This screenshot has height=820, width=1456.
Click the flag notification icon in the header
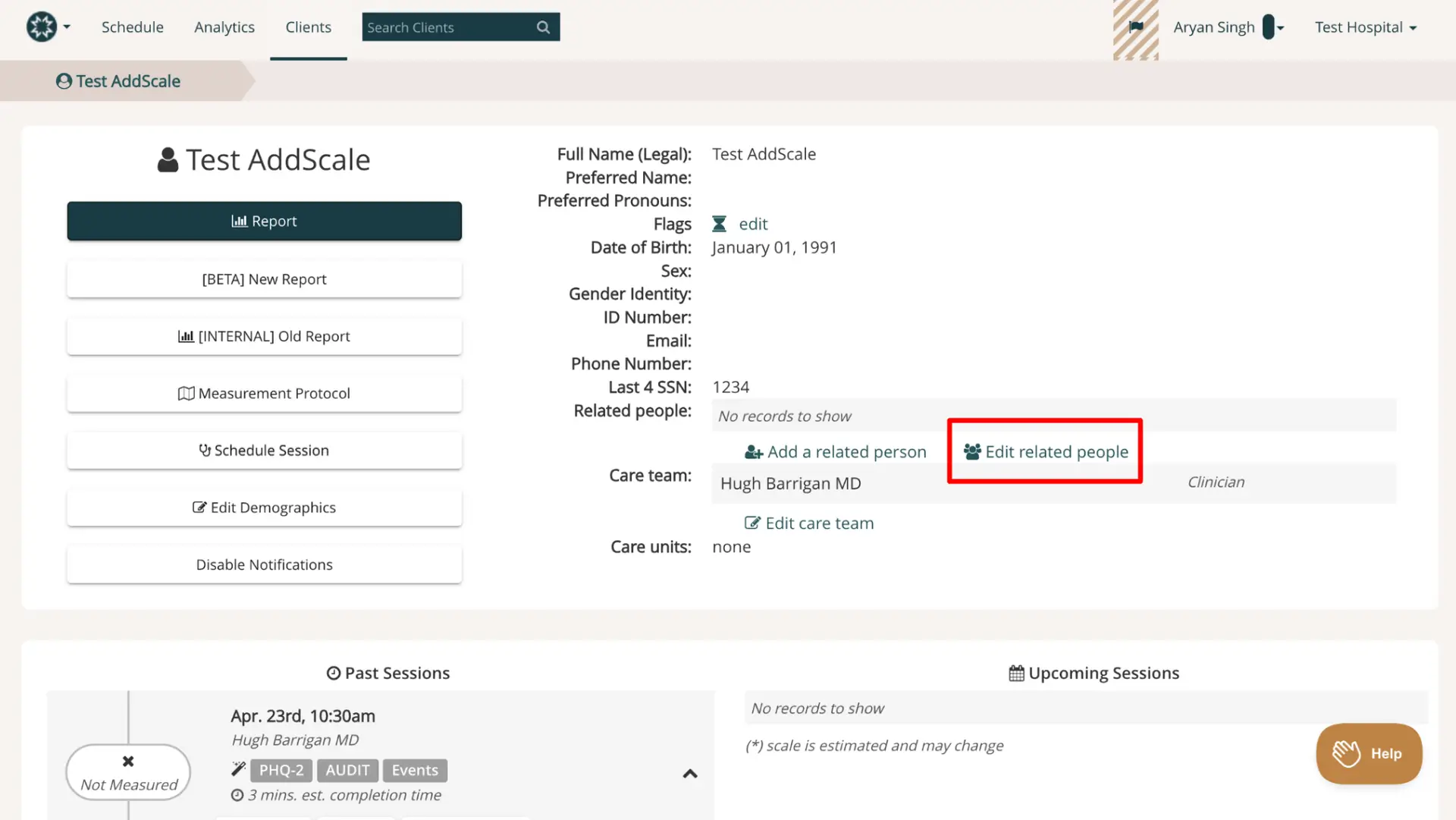(x=1135, y=25)
